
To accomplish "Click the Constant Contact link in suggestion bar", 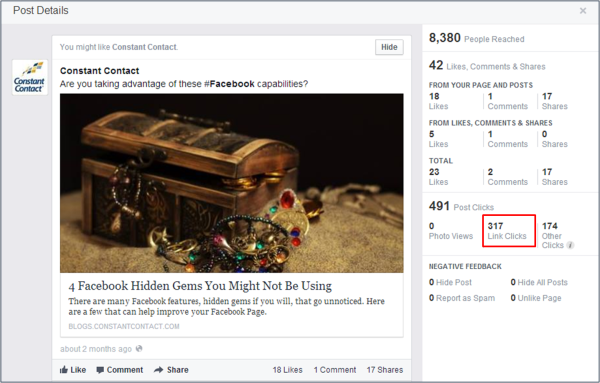I will (144, 47).
